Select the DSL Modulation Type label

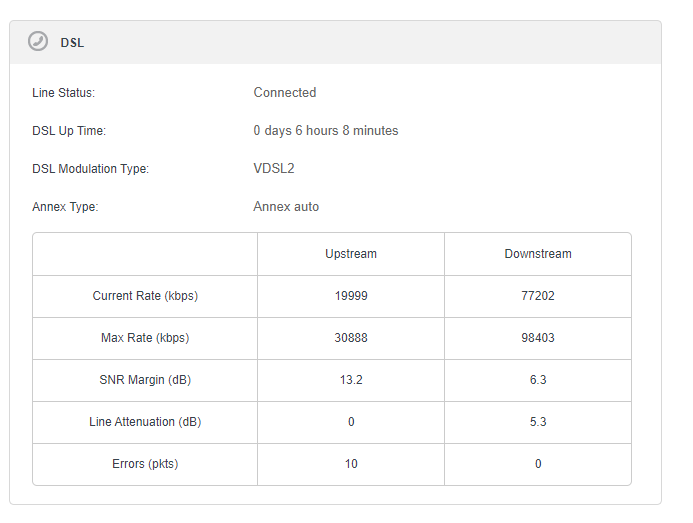tap(90, 169)
